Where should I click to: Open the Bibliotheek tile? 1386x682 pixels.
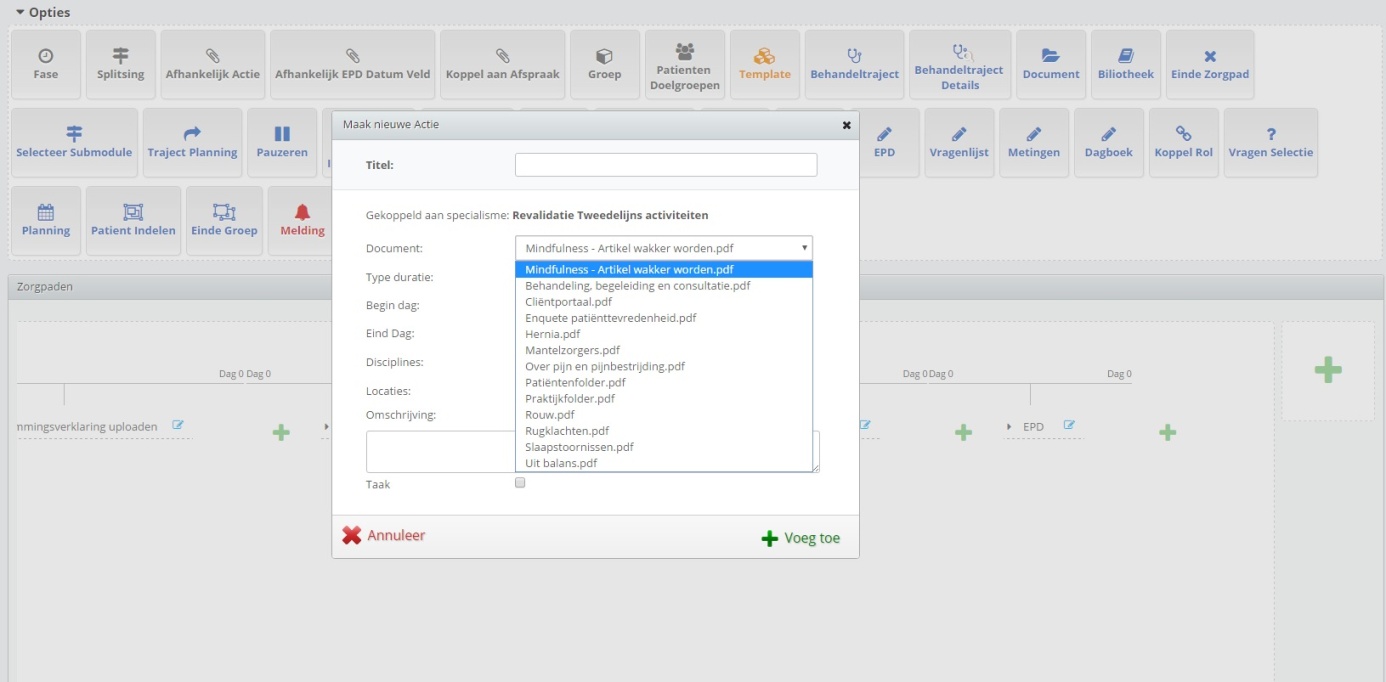click(x=1126, y=65)
